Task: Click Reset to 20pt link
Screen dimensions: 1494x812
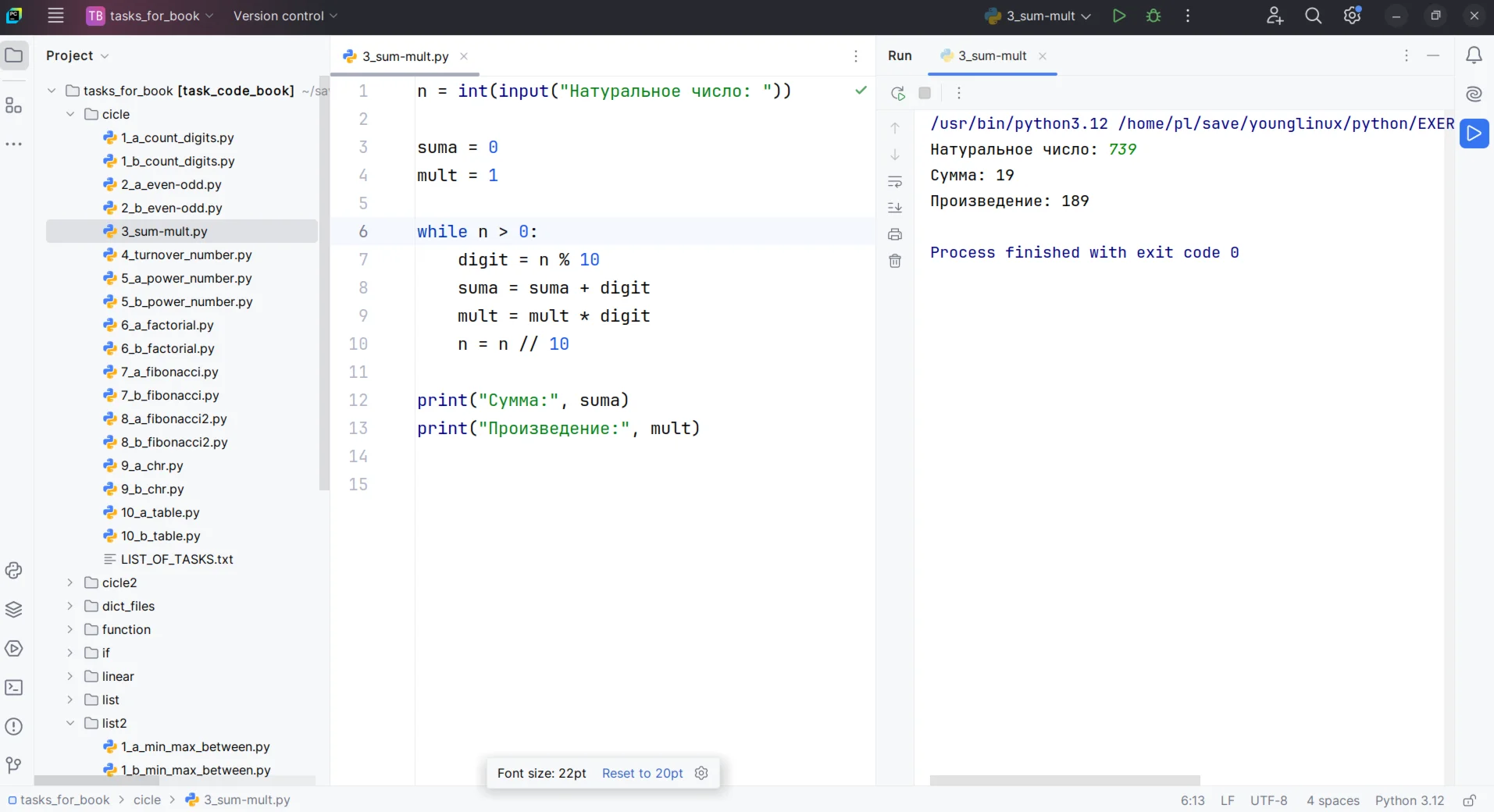Action: 642,773
